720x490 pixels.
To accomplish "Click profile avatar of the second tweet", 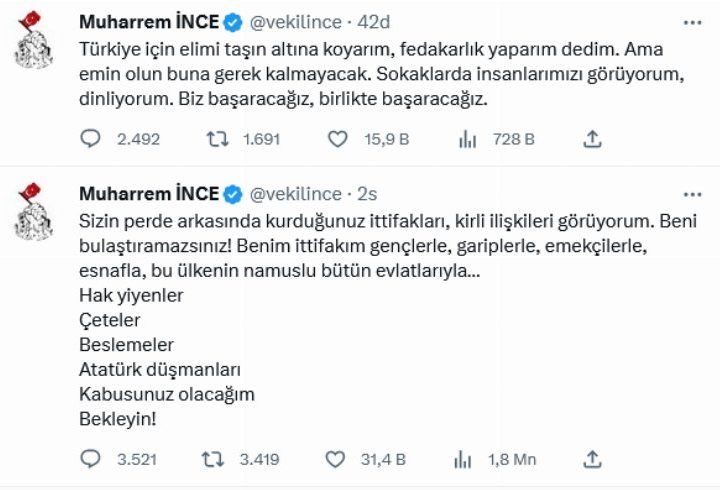I will click(x=34, y=214).
